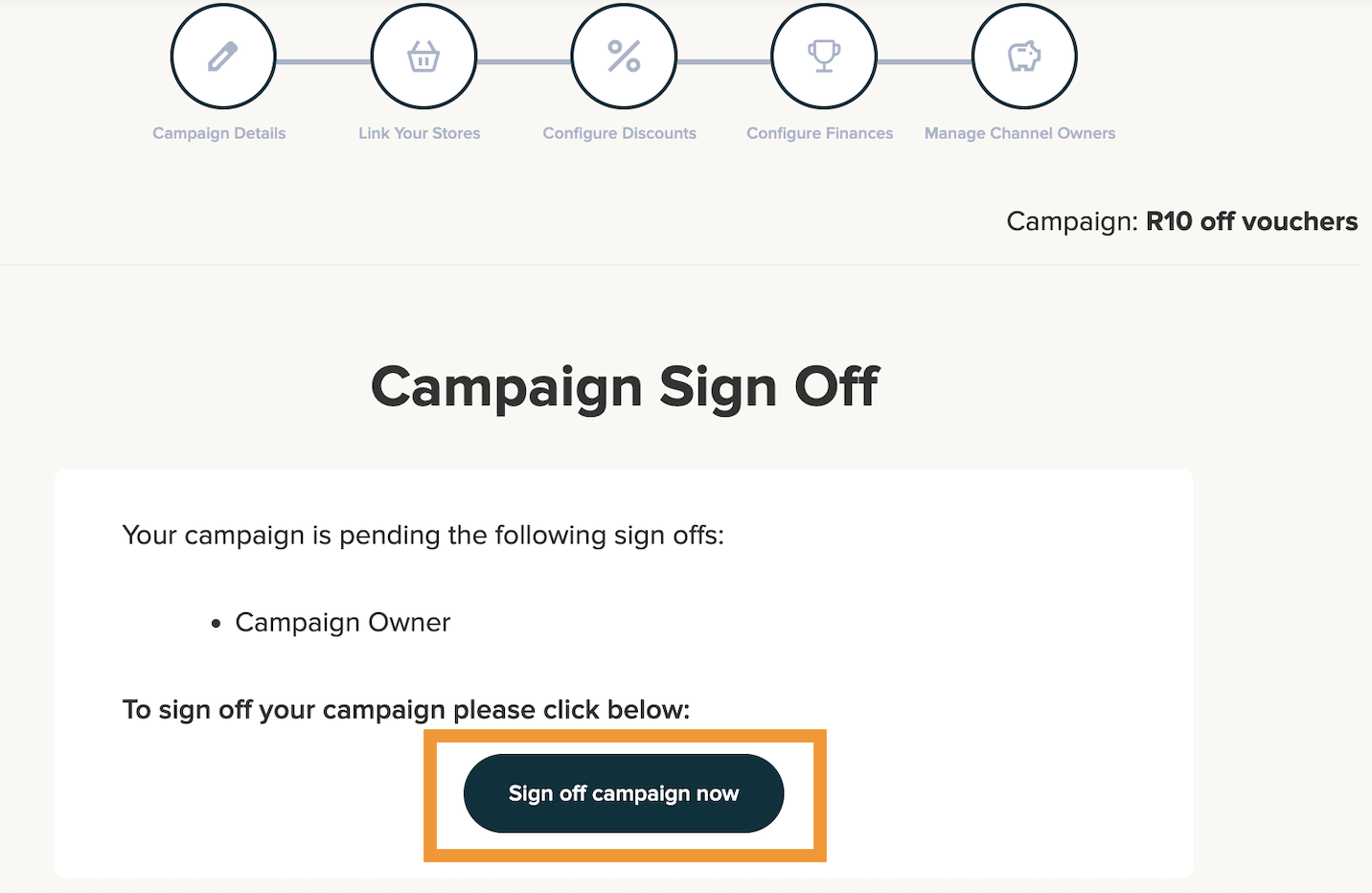Click the Campaign Sign Off heading
The image size is (1372, 893).
[x=625, y=387]
